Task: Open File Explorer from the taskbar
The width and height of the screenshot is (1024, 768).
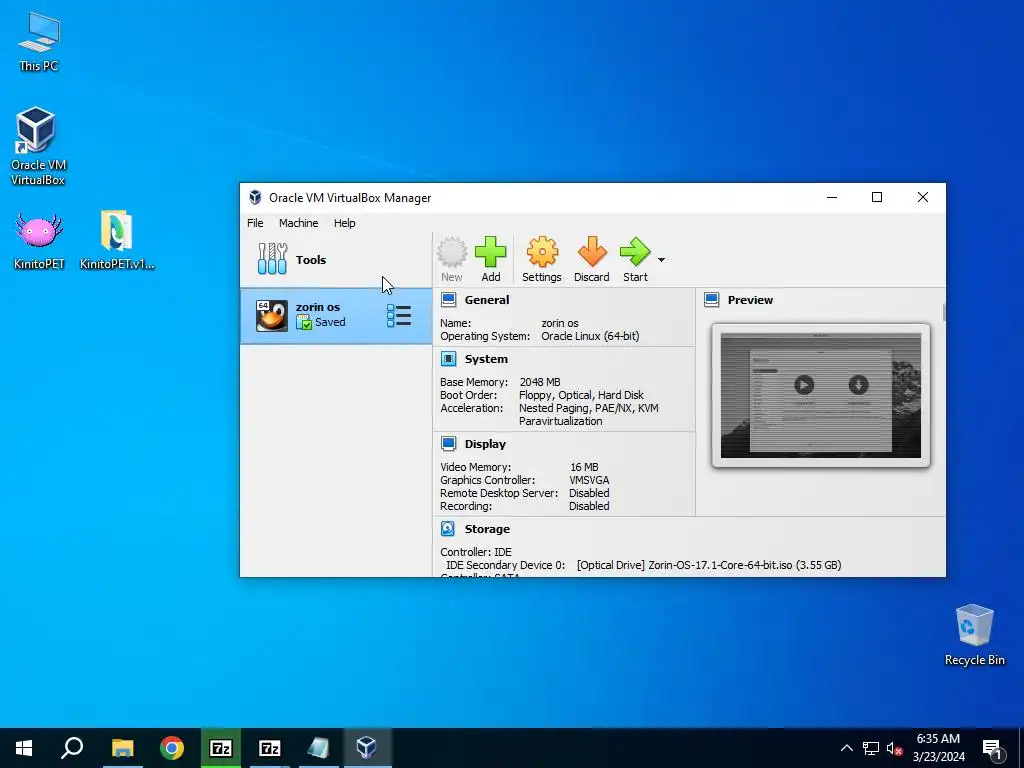Action: [x=122, y=748]
